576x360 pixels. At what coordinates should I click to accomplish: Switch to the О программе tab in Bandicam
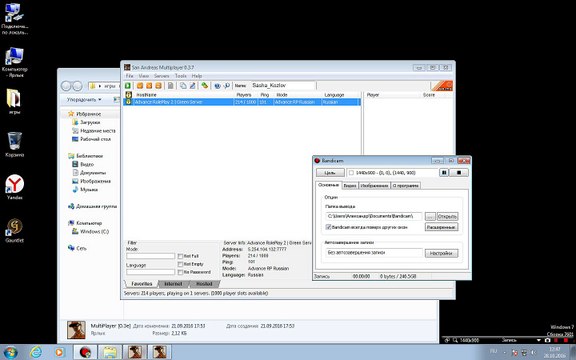point(406,186)
